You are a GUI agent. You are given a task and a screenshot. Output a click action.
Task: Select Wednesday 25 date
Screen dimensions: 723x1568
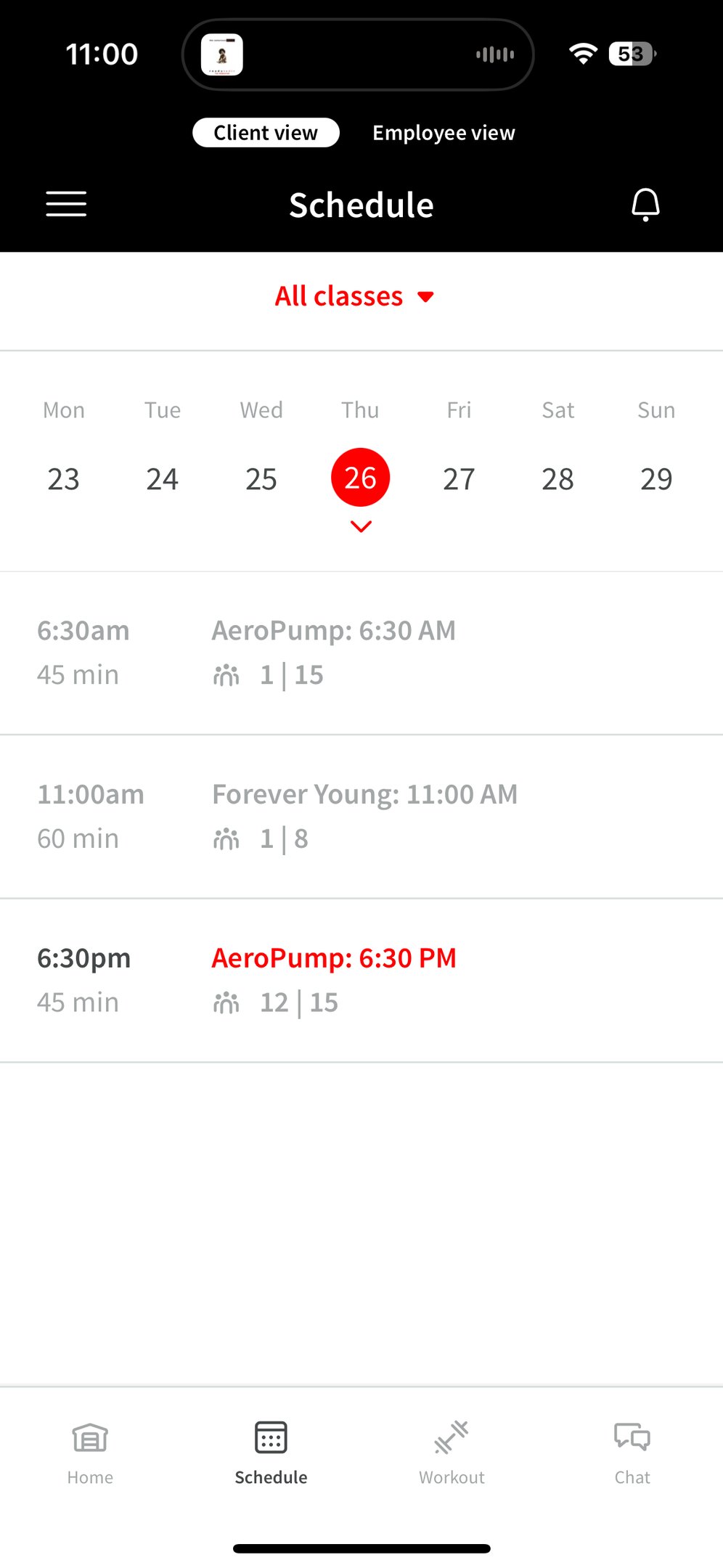pos(261,479)
